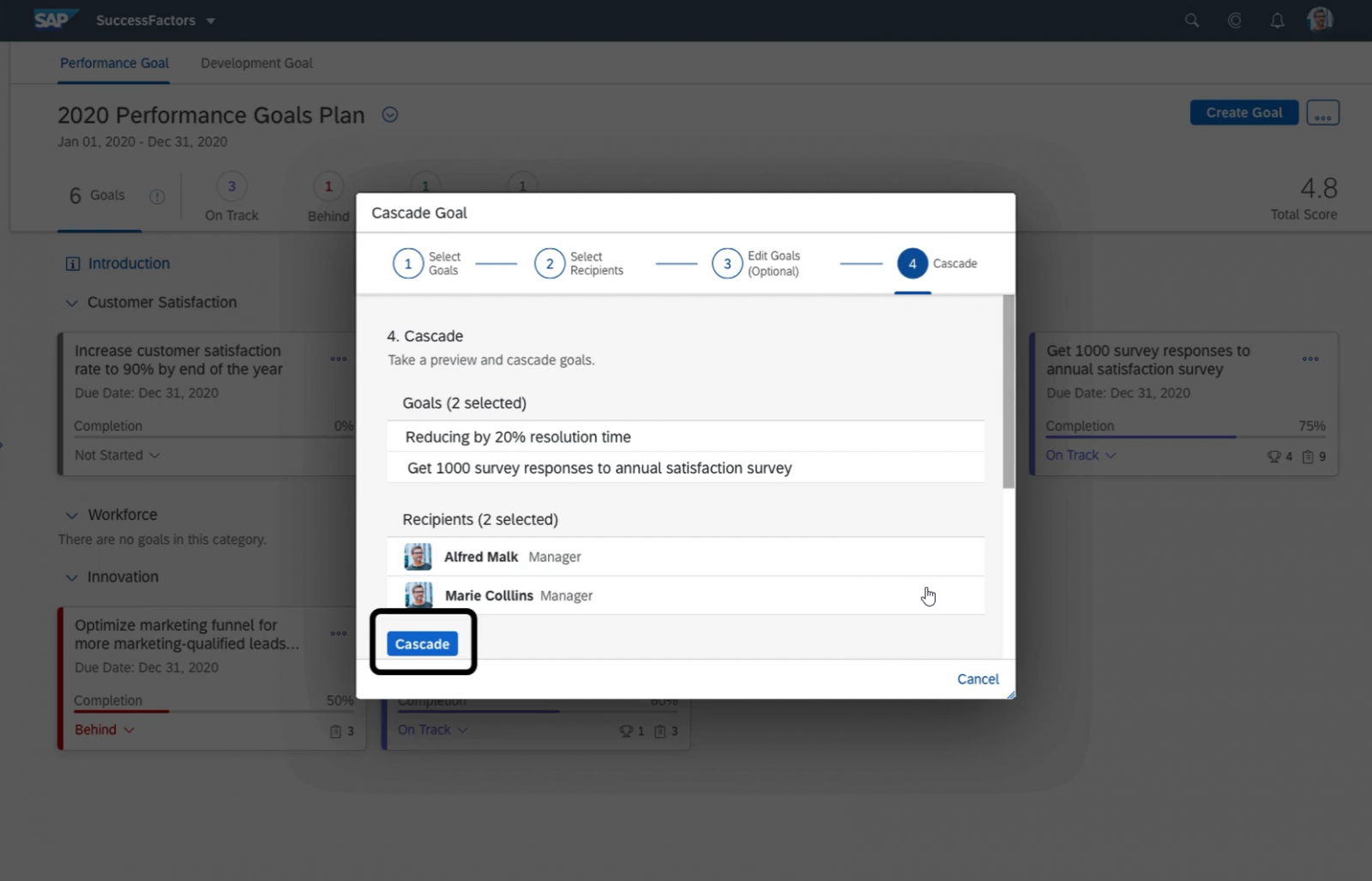Select goal 'Reducing by 20% resolution time'

click(x=685, y=437)
